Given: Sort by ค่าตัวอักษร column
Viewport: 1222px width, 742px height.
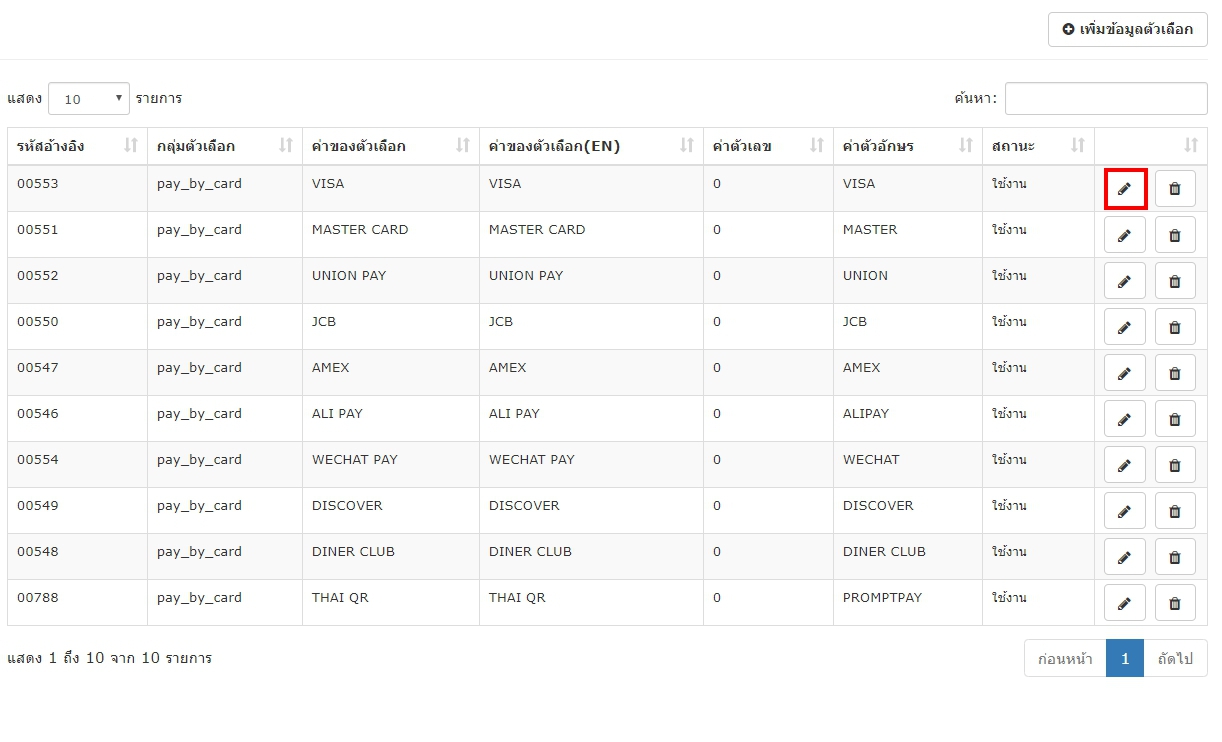Looking at the screenshot, I should (908, 146).
